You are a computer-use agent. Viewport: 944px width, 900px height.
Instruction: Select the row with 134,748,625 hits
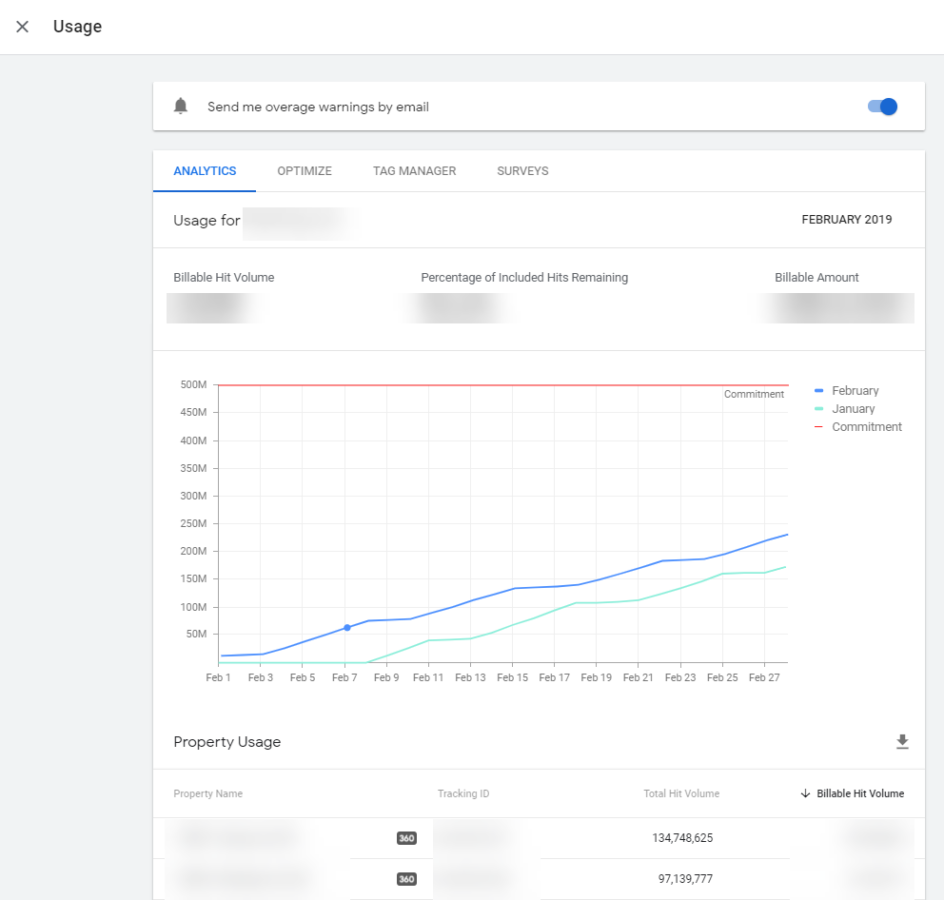pos(681,838)
